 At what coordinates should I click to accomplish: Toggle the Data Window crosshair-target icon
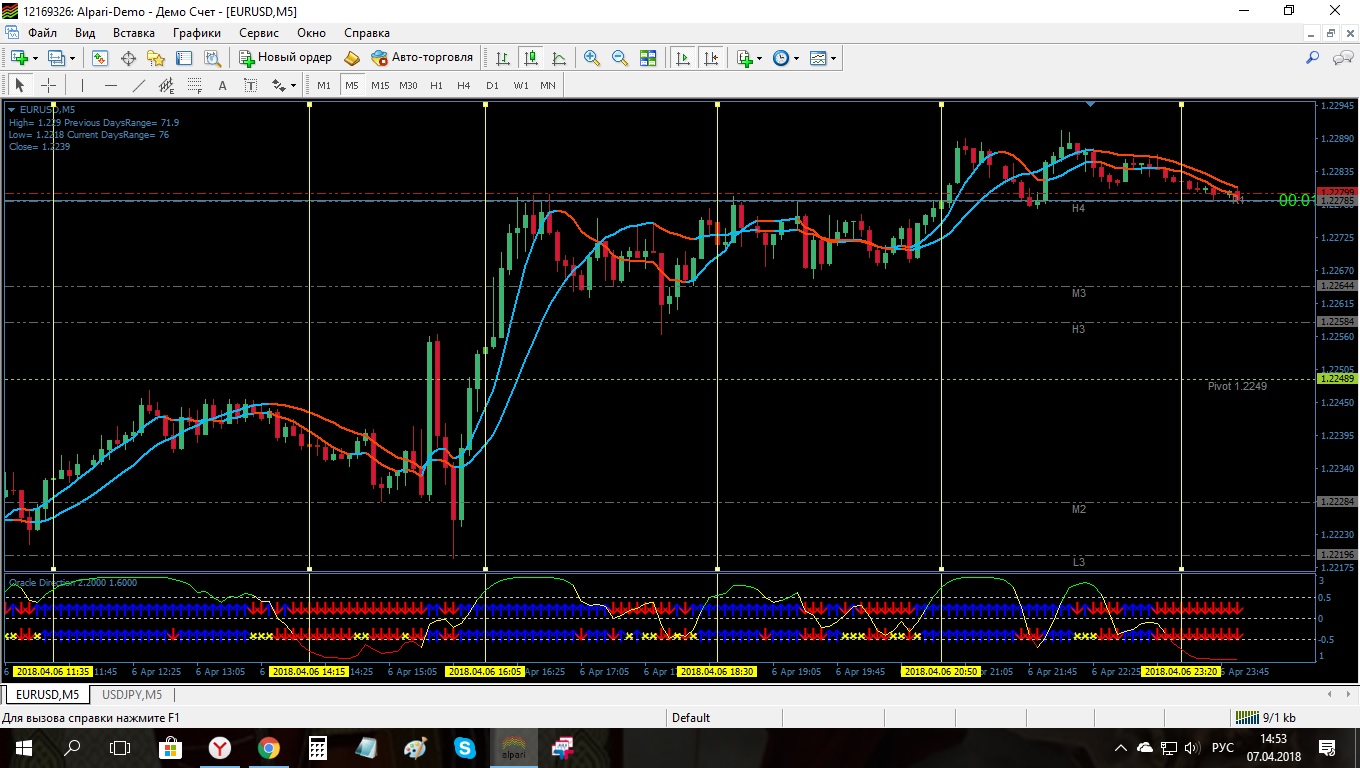coord(128,58)
